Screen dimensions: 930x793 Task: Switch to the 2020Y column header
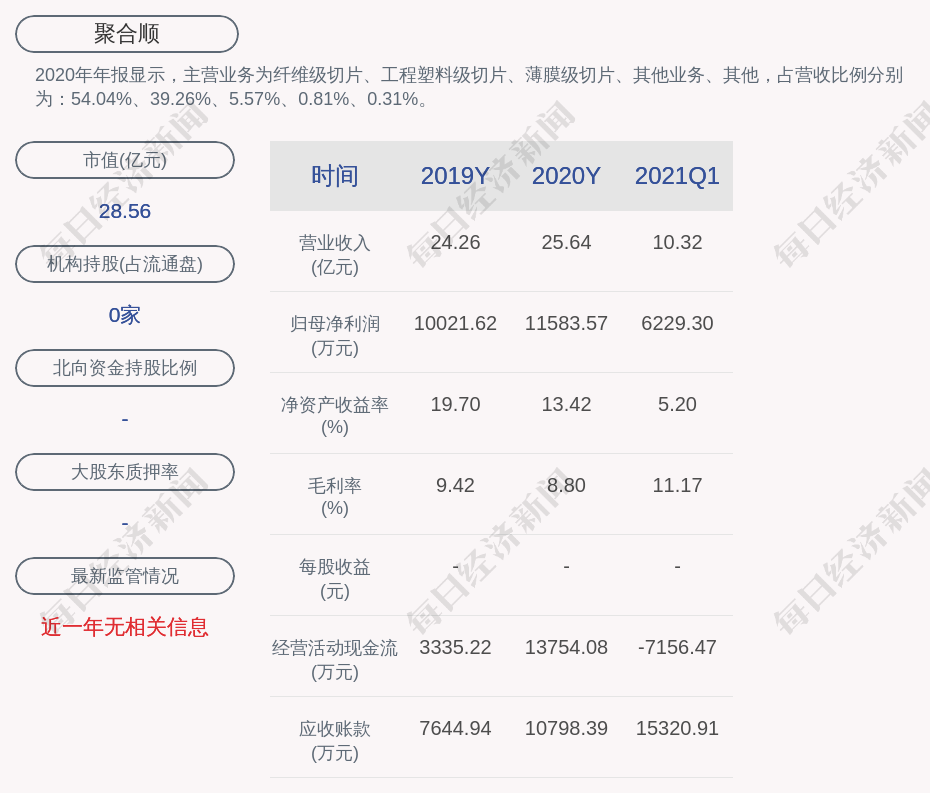566,176
